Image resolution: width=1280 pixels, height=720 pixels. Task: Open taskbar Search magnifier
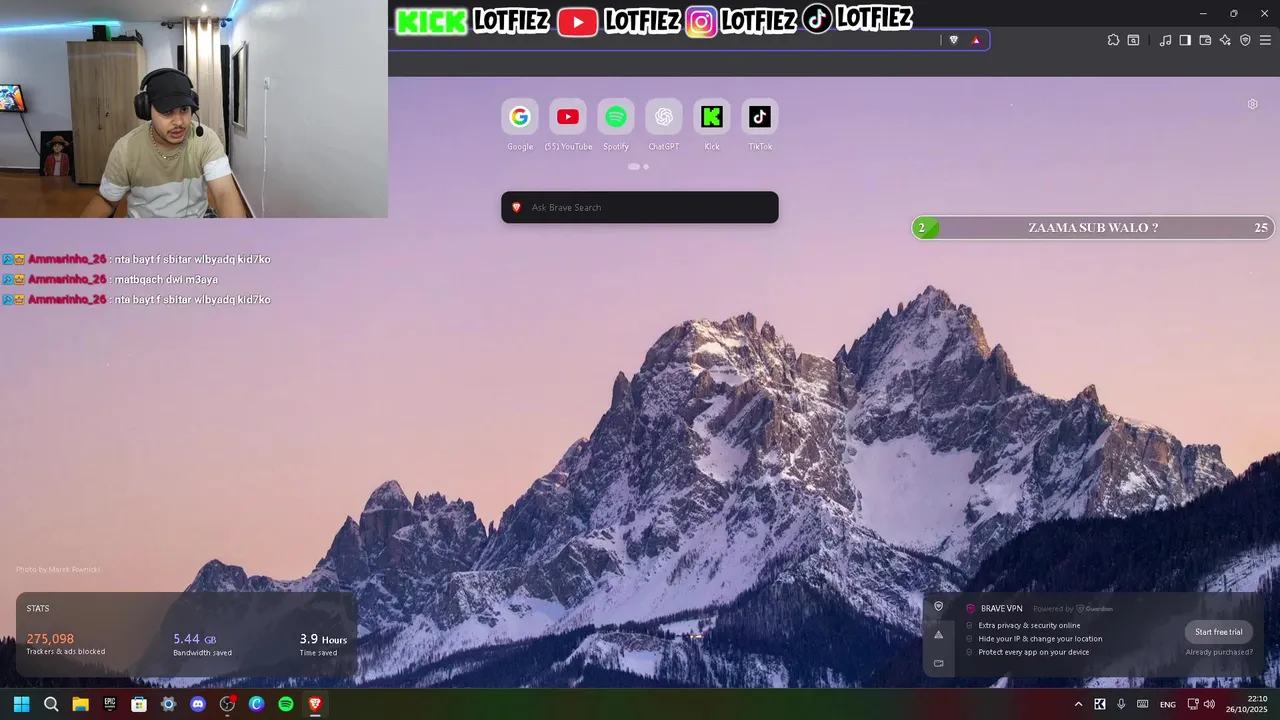[x=51, y=704]
